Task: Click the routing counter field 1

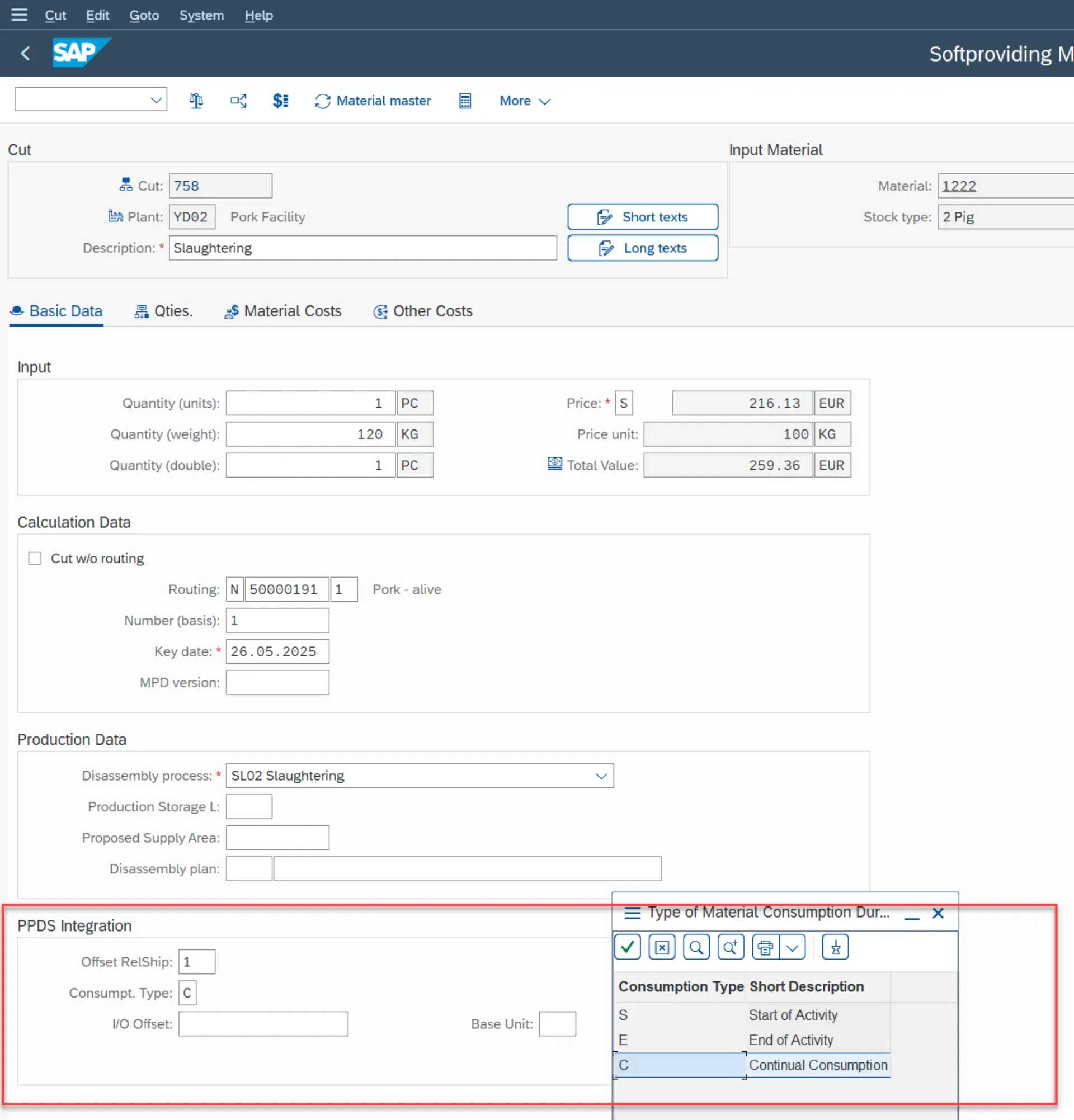Action: click(343, 589)
